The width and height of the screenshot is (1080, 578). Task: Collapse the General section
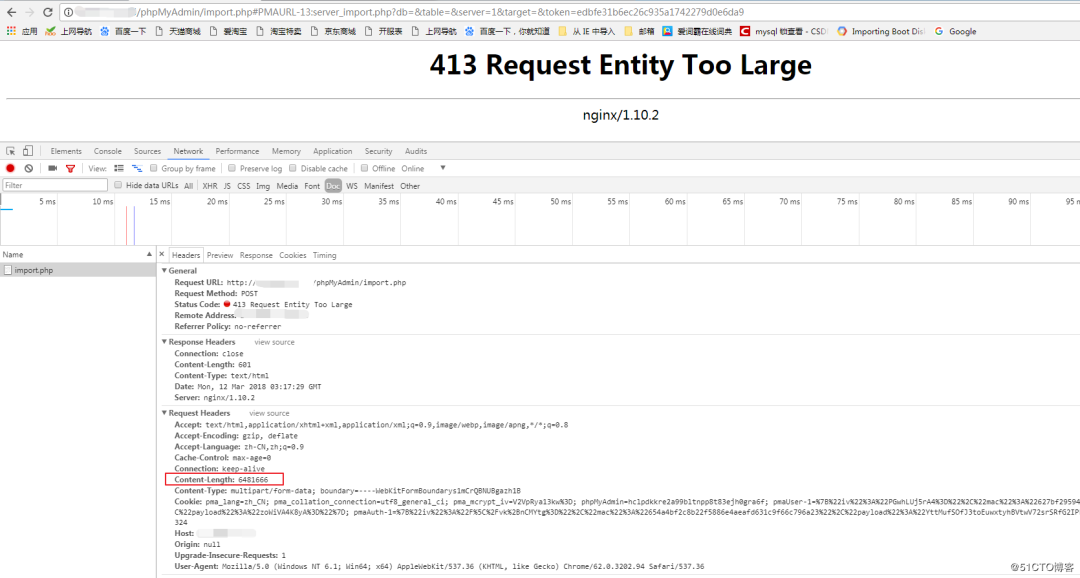(x=164, y=271)
